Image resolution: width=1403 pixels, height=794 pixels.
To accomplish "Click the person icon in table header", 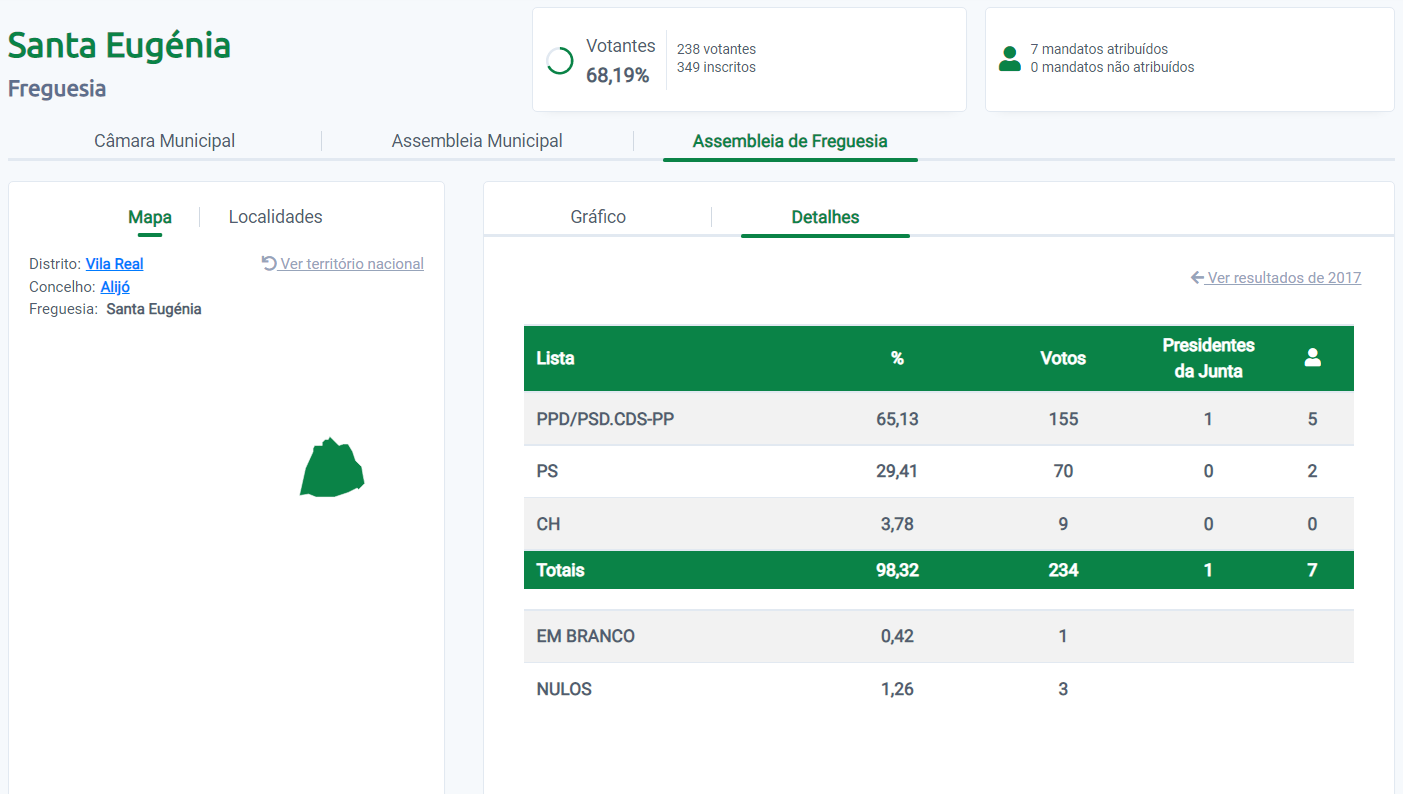I will pos(1312,358).
